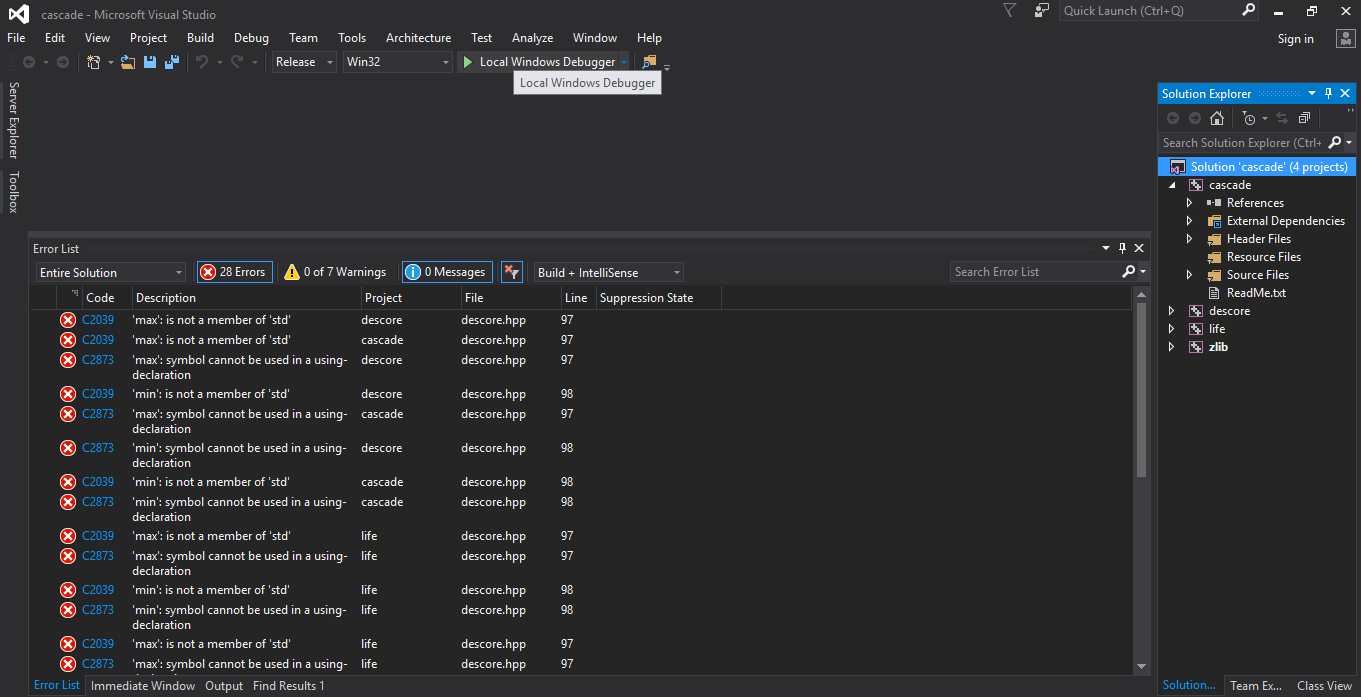Image resolution: width=1361 pixels, height=697 pixels.
Task: Click the Save All toolbar icon
Action: 172,62
